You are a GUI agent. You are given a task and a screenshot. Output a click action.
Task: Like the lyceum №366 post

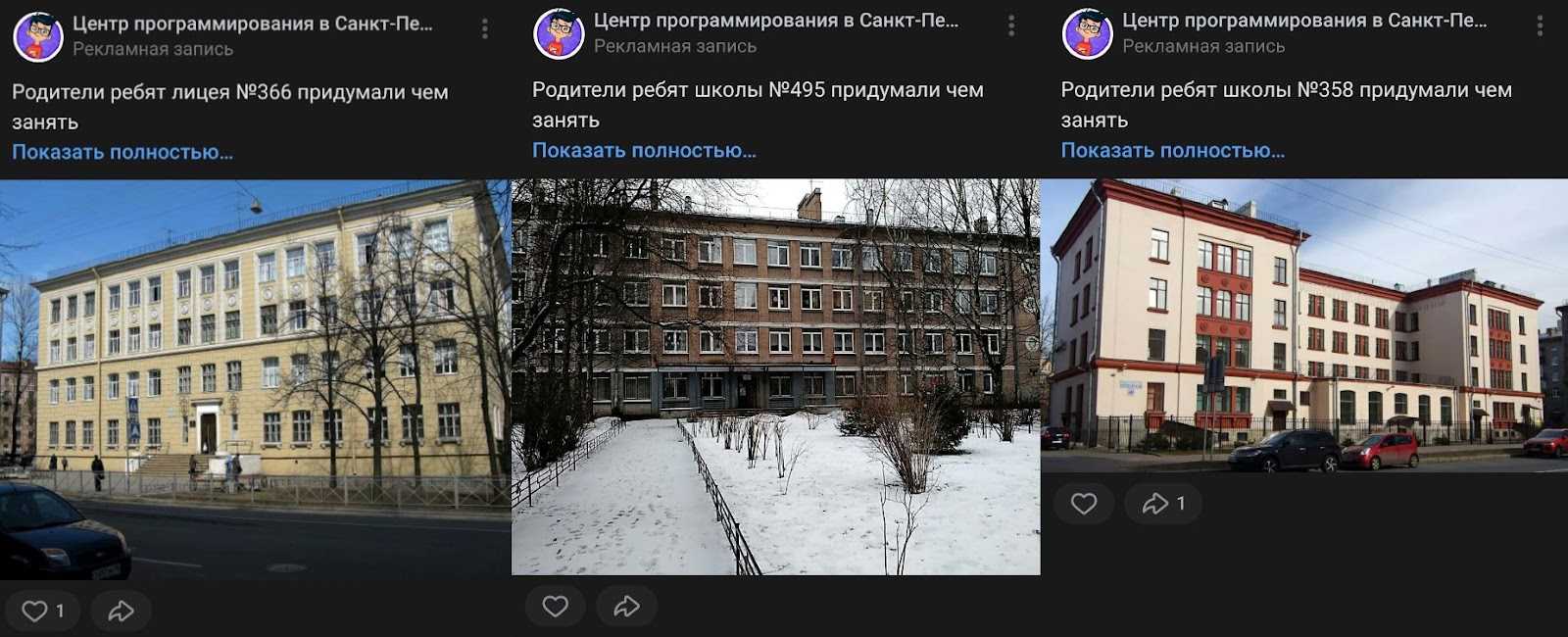point(43,611)
